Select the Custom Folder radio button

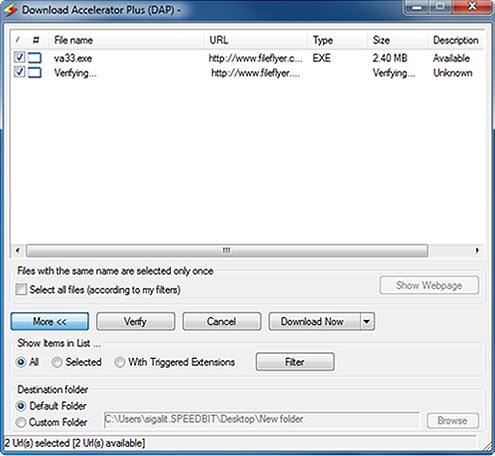coord(21,422)
